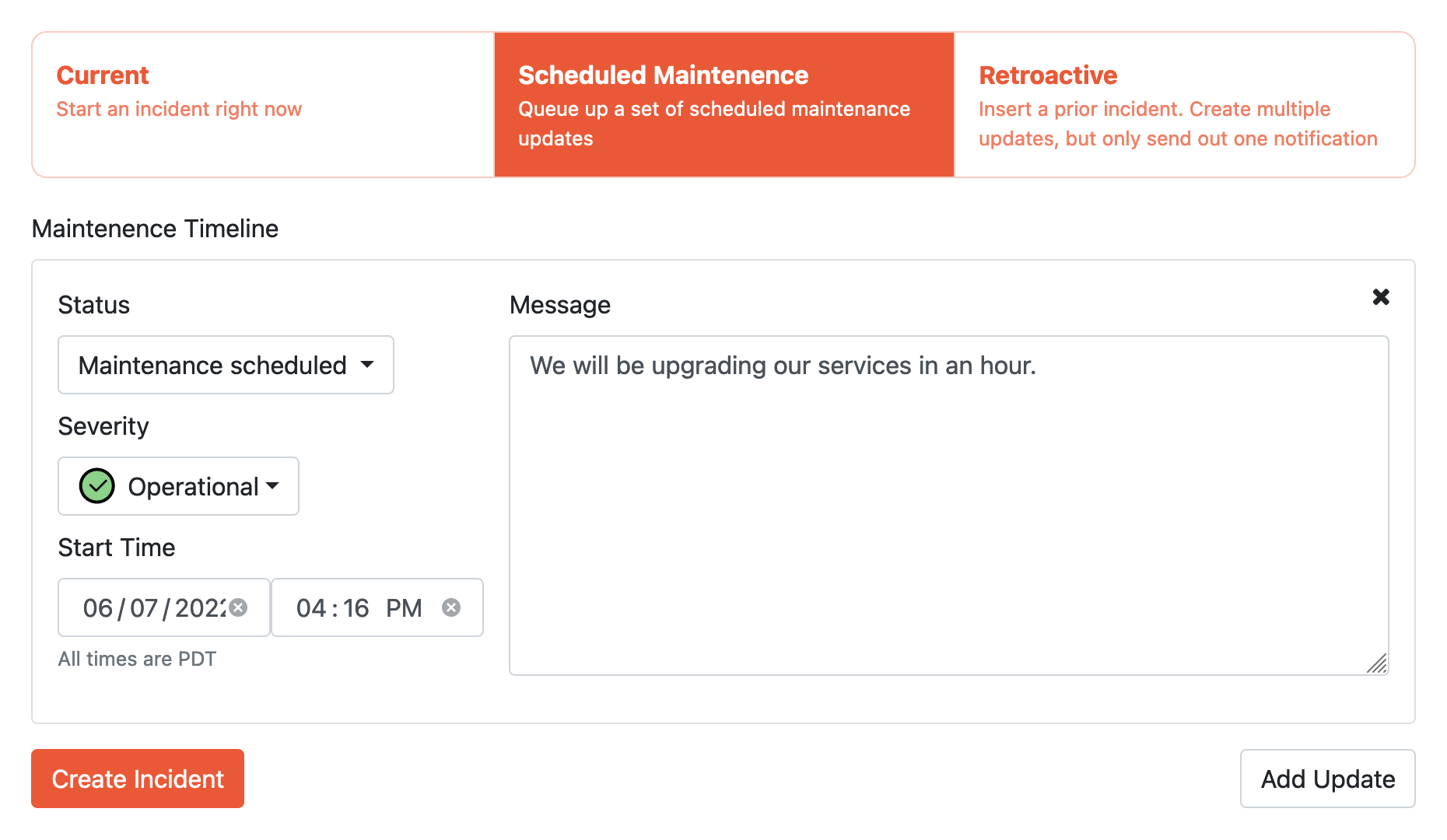Select the Scheduled Maintenence tab

[x=724, y=105]
